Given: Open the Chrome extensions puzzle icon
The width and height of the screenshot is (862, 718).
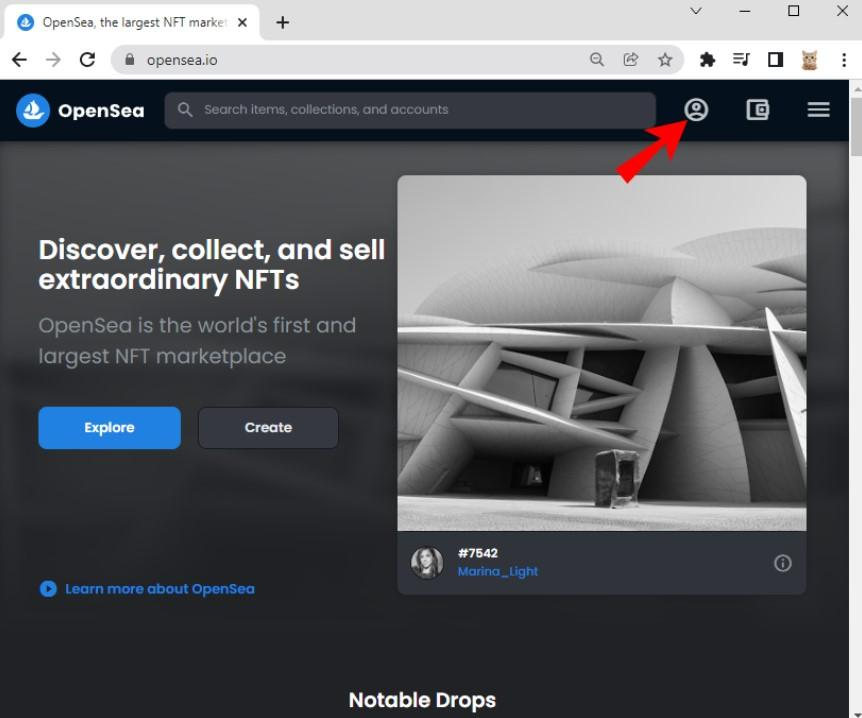Looking at the screenshot, I should (x=707, y=59).
